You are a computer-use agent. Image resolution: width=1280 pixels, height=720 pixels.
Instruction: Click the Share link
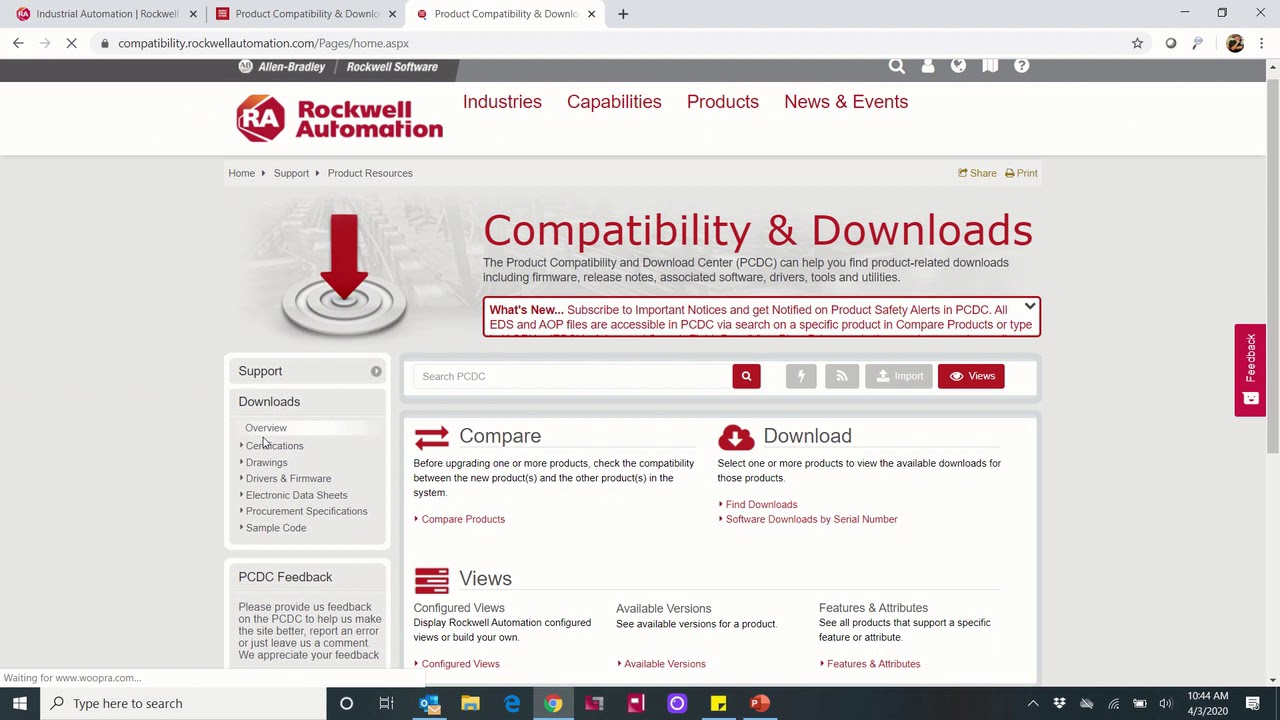pos(978,173)
